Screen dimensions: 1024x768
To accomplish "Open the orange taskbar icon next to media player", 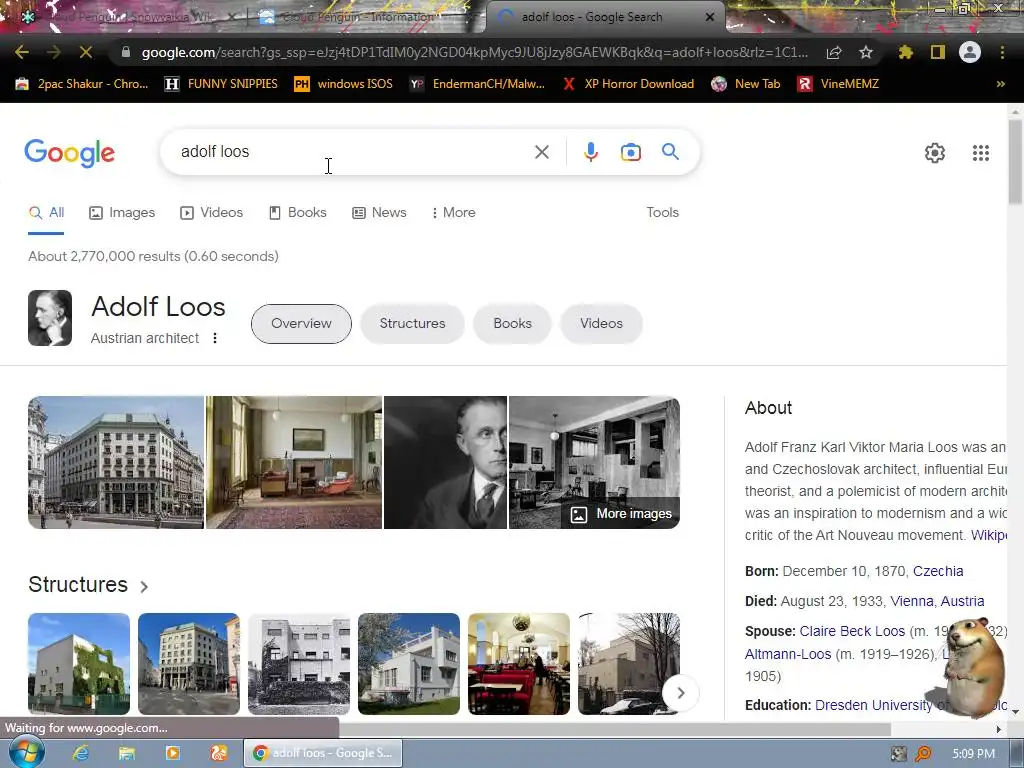I will click(219, 753).
